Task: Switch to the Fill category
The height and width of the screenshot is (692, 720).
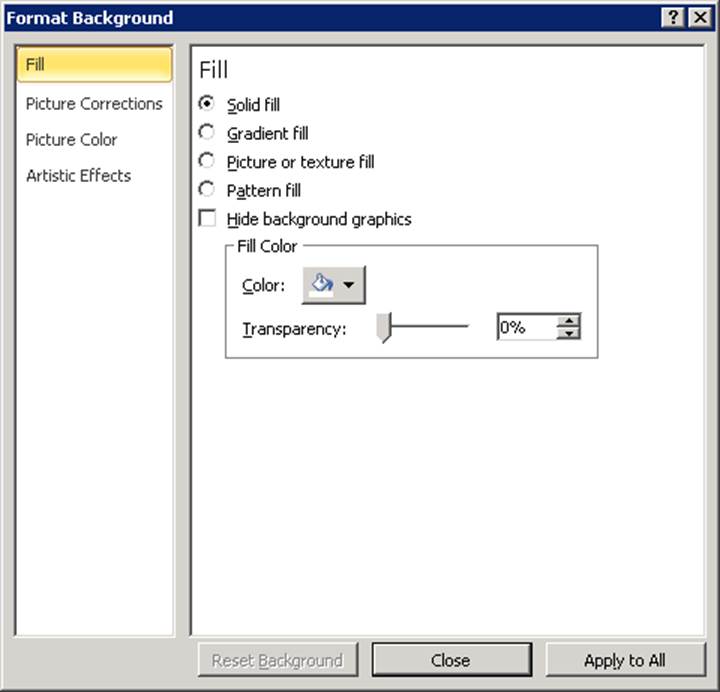Action: point(95,65)
